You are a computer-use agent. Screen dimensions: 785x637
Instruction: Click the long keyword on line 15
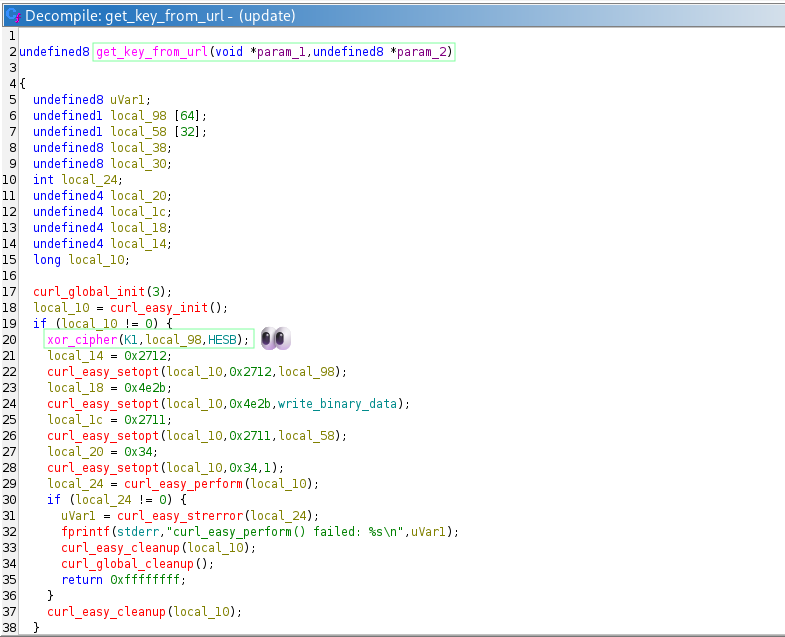click(x=47, y=260)
